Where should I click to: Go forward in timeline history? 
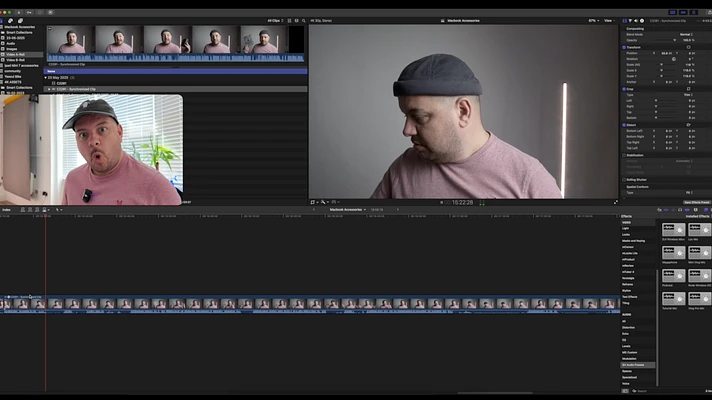click(398, 210)
